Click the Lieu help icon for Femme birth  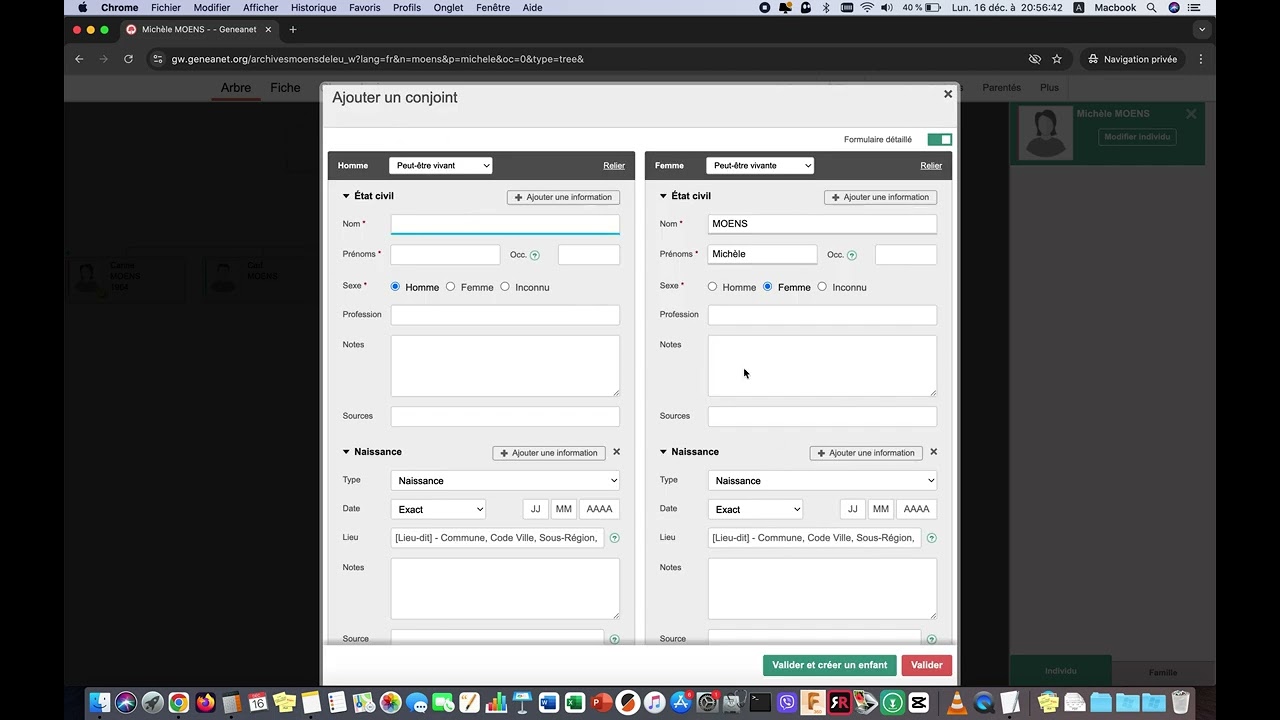931,538
